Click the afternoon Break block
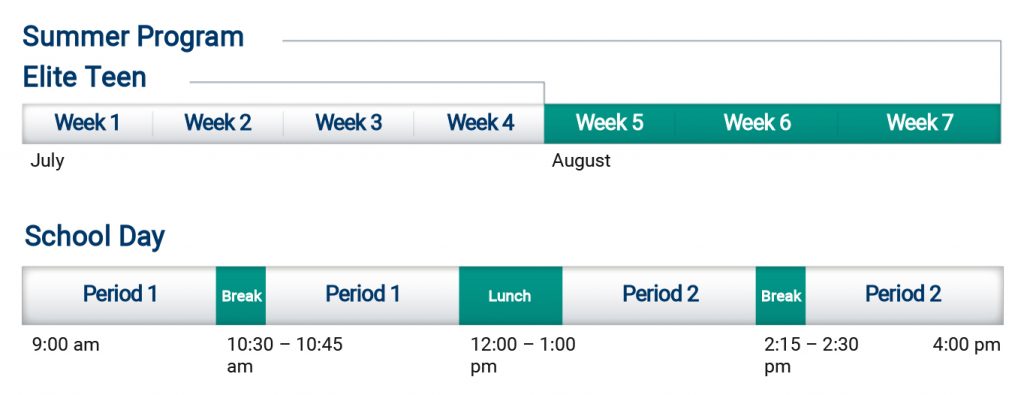 tap(781, 295)
